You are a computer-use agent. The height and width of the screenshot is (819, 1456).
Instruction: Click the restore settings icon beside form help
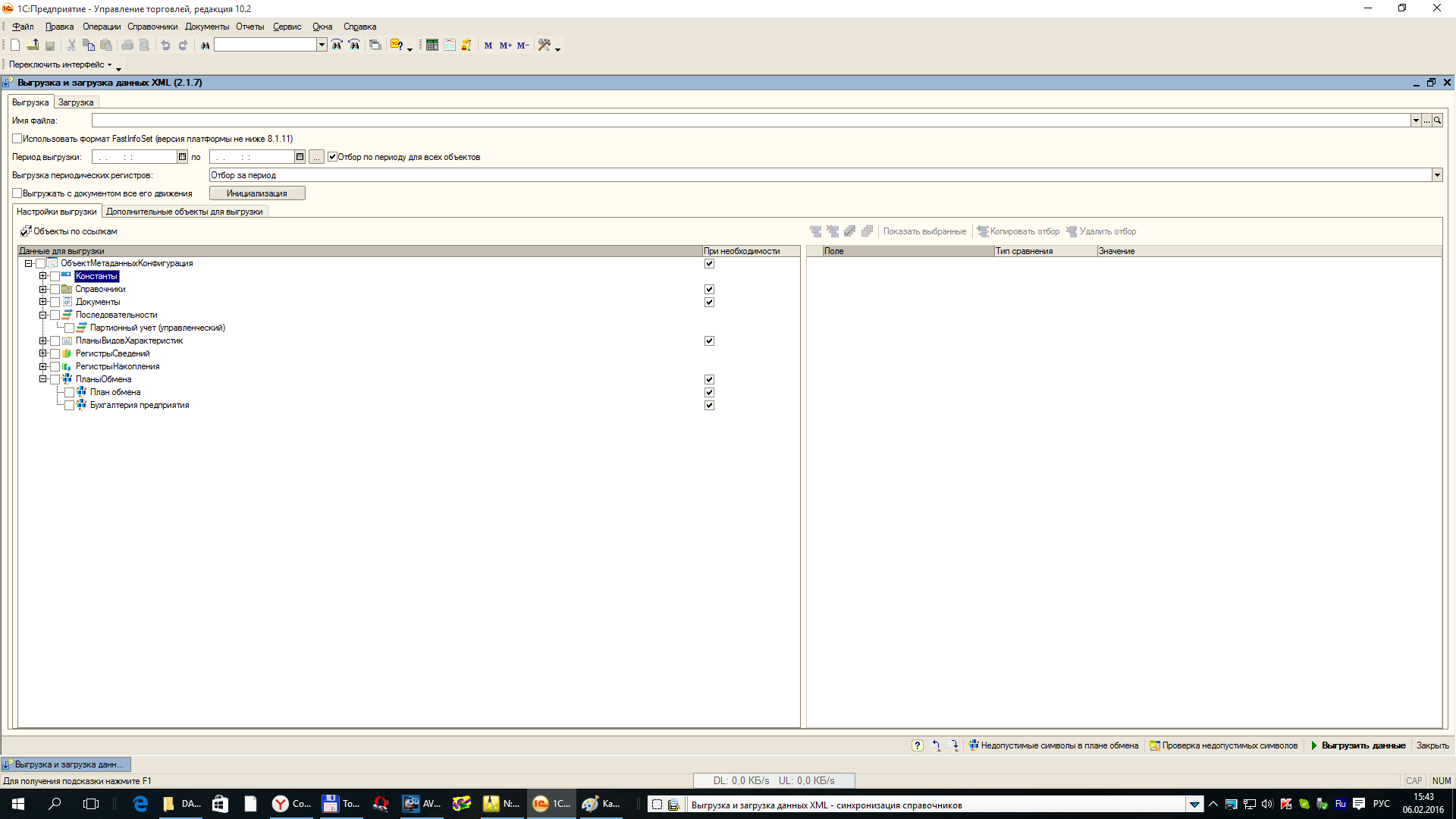point(936,746)
